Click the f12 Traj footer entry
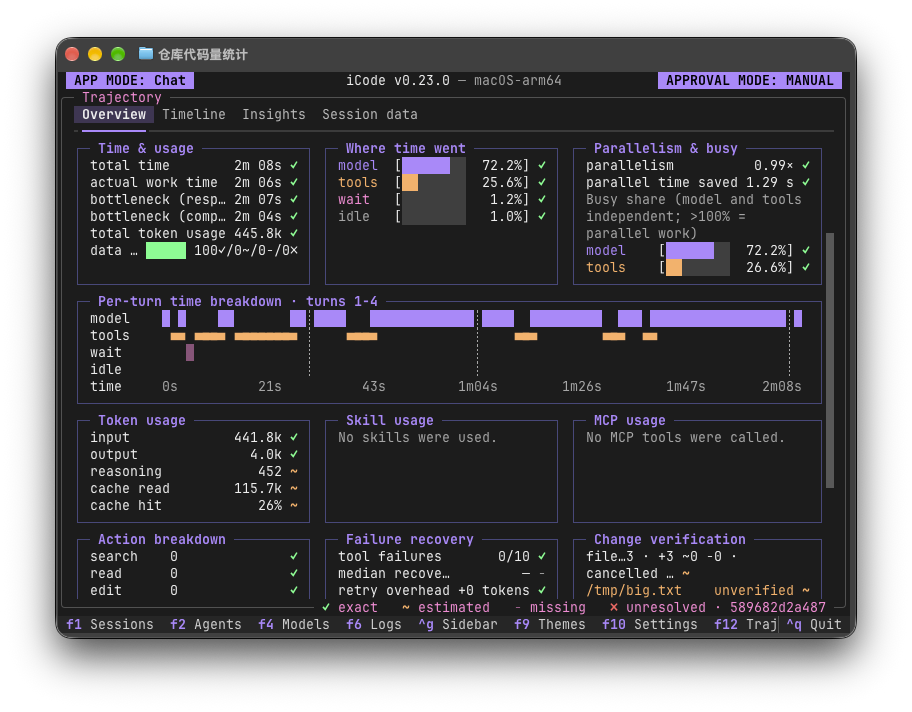The height and width of the screenshot is (712, 912). tap(746, 624)
